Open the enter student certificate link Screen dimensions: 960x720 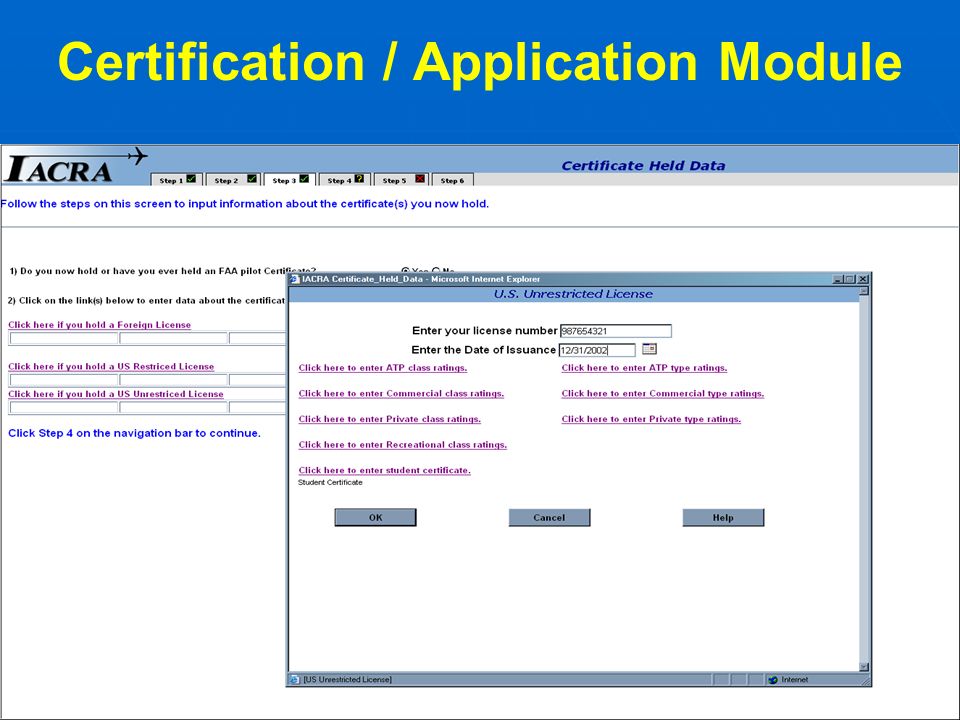(x=384, y=470)
